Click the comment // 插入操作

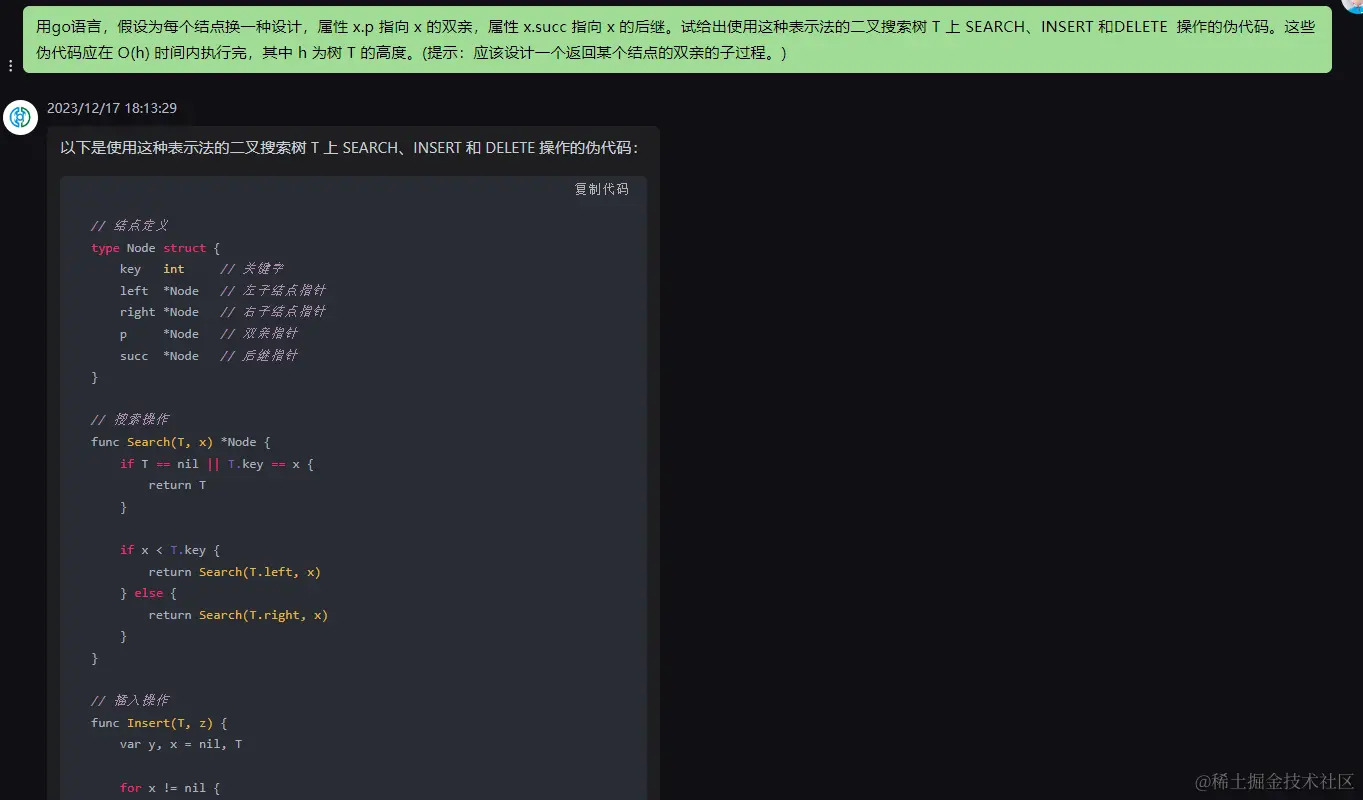129,701
